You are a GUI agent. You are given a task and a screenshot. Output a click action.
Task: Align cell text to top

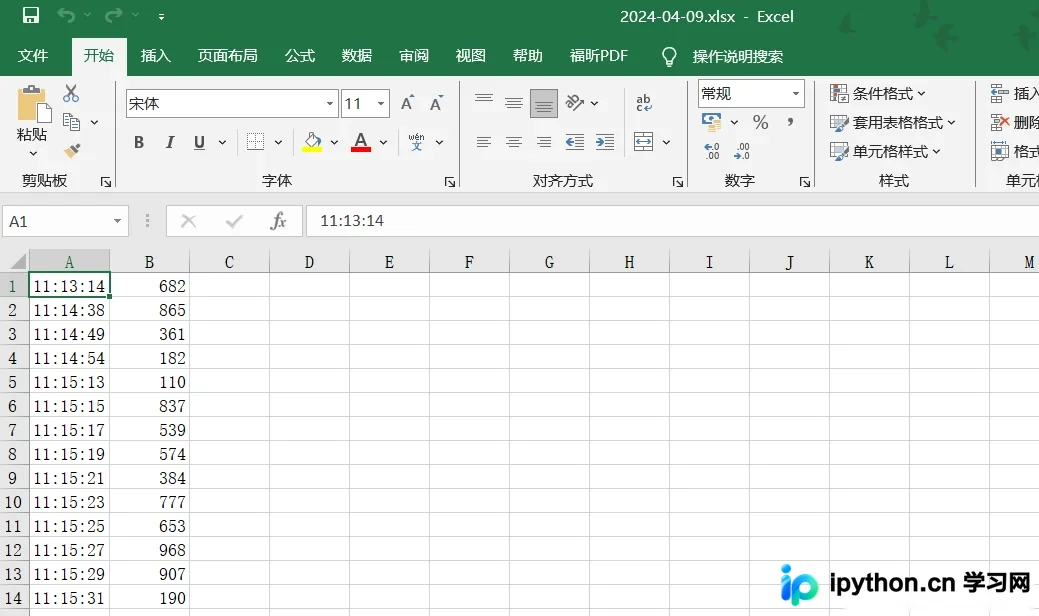point(484,99)
